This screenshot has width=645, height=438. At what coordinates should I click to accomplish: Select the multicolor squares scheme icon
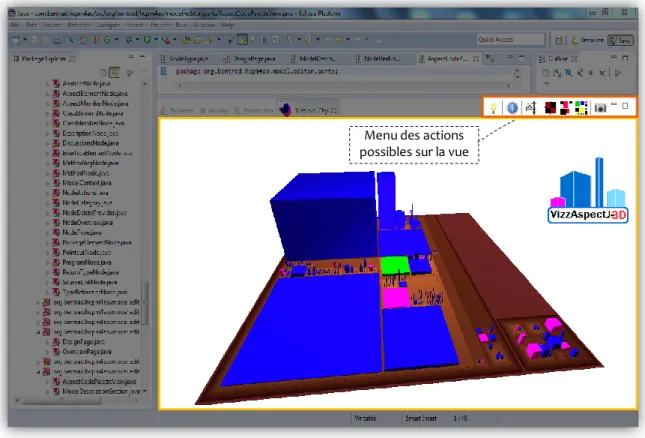coord(581,108)
